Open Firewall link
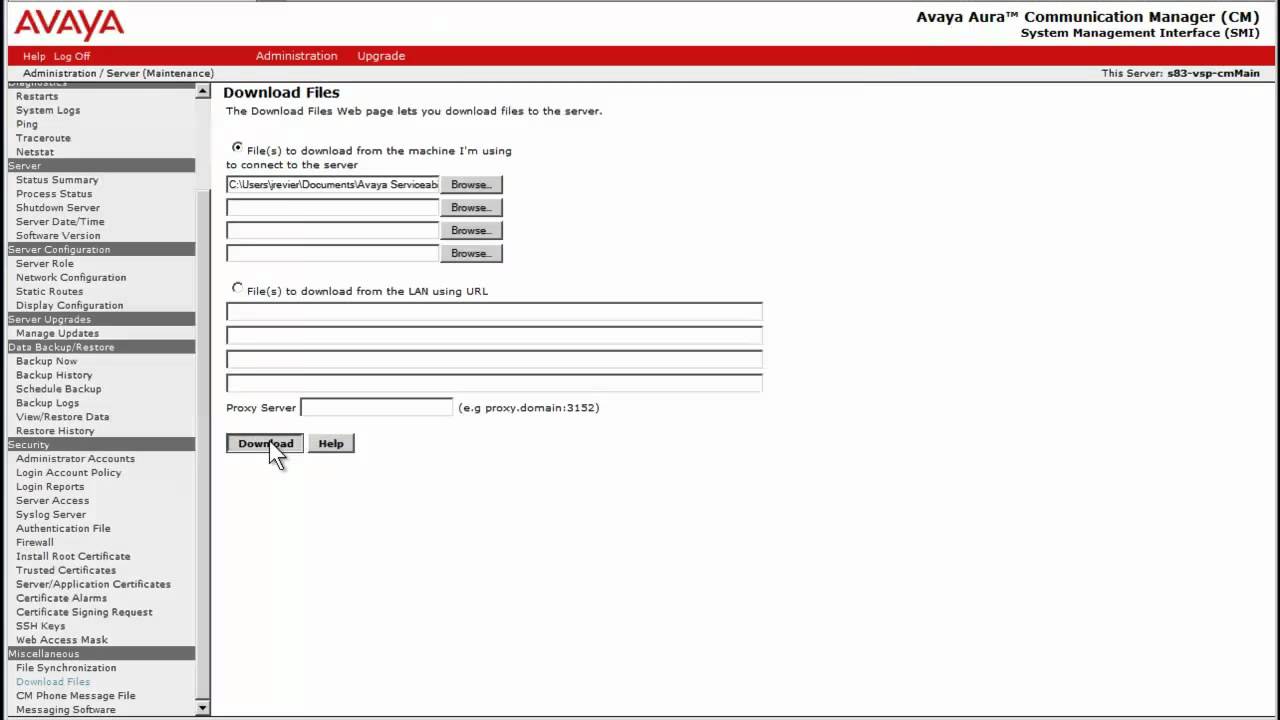This screenshot has width=1280, height=720. (x=35, y=544)
